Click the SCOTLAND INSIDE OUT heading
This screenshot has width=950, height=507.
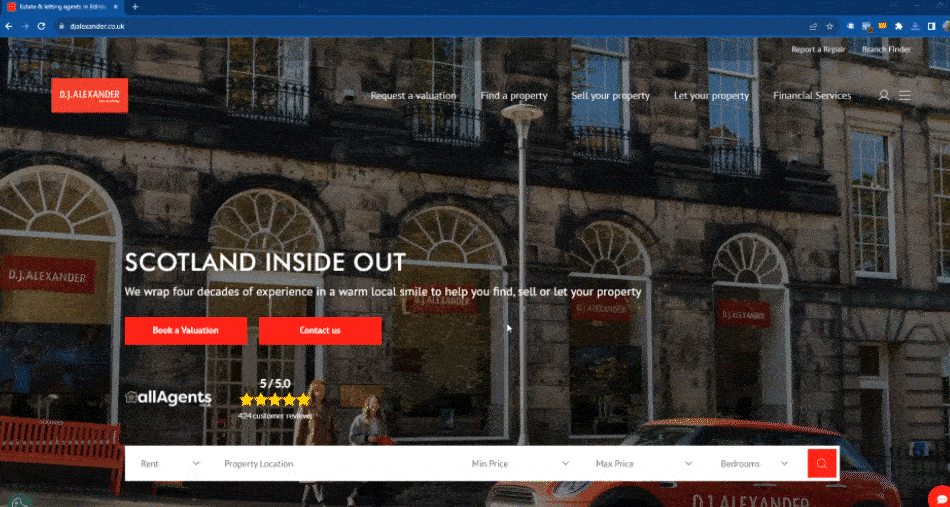tap(265, 262)
